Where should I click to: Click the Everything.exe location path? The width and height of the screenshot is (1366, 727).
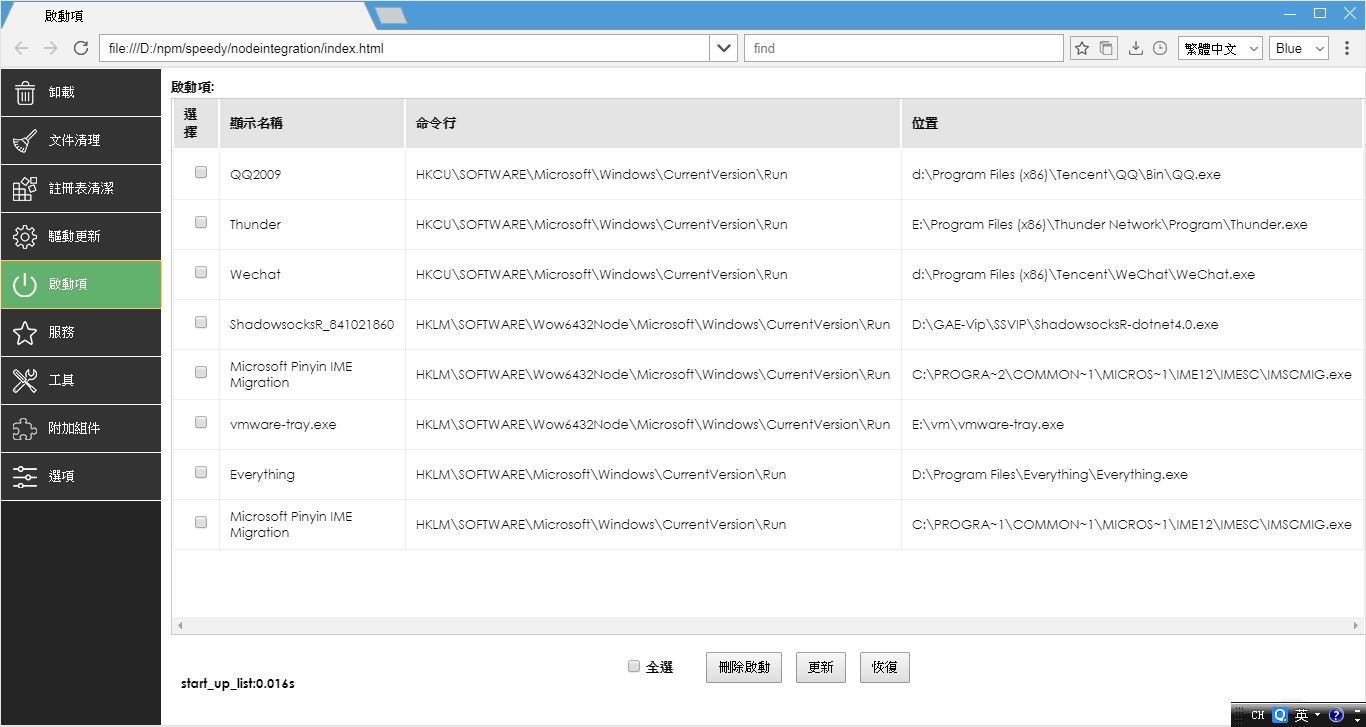pyautogui.click(x=1050, y=474)
